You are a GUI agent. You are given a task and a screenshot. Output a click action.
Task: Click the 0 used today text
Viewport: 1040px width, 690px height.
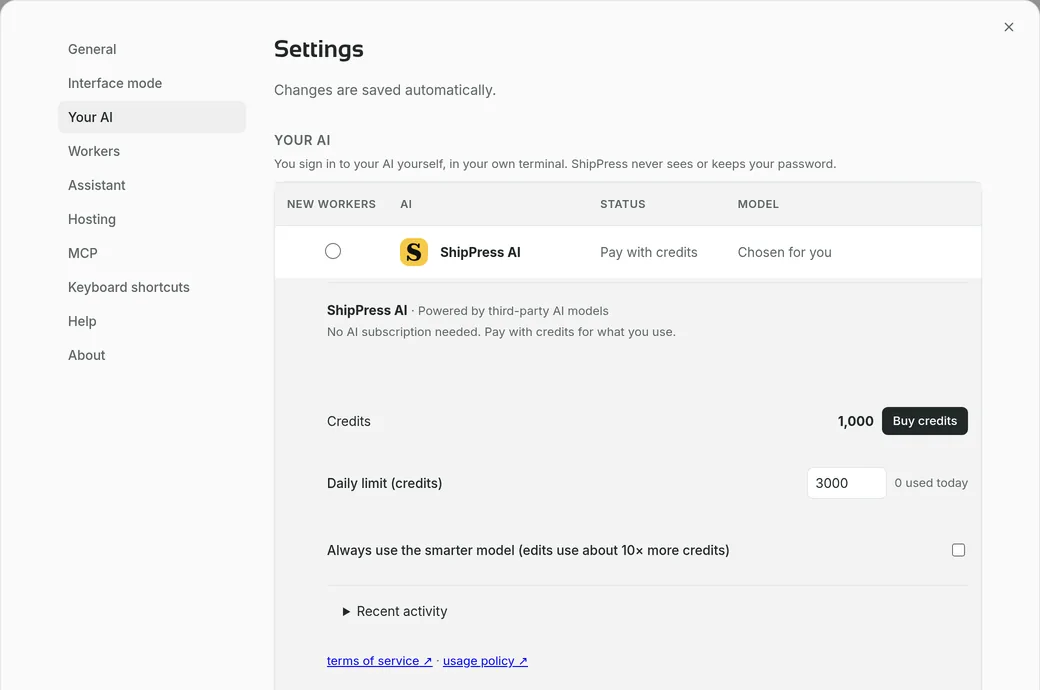point(931,483)
